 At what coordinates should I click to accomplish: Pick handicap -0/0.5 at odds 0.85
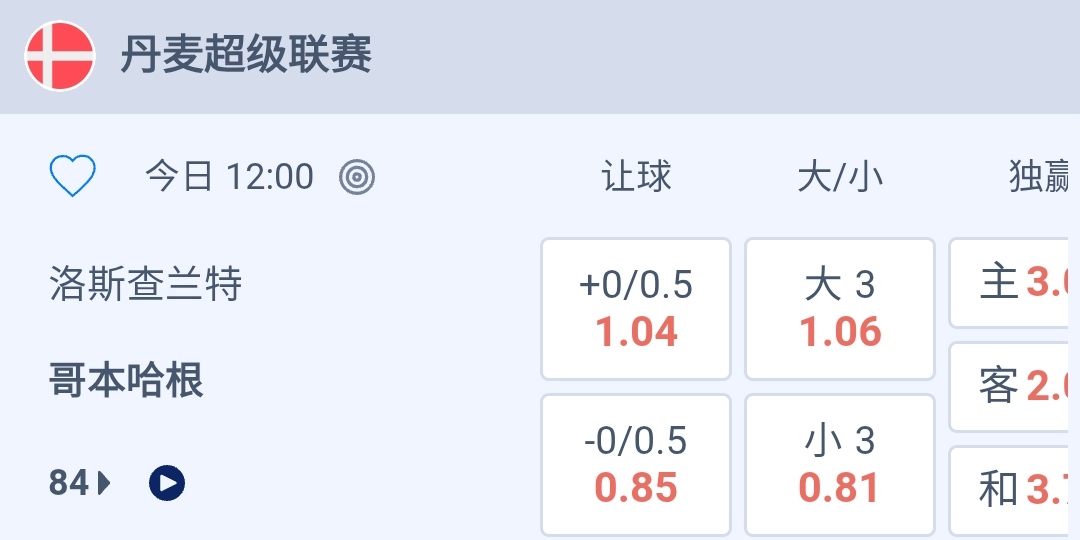point(636,465)
